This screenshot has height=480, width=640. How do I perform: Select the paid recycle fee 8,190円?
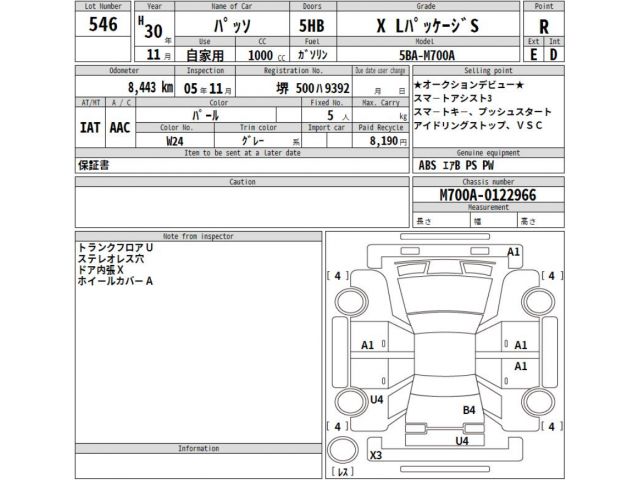[388, 141]
